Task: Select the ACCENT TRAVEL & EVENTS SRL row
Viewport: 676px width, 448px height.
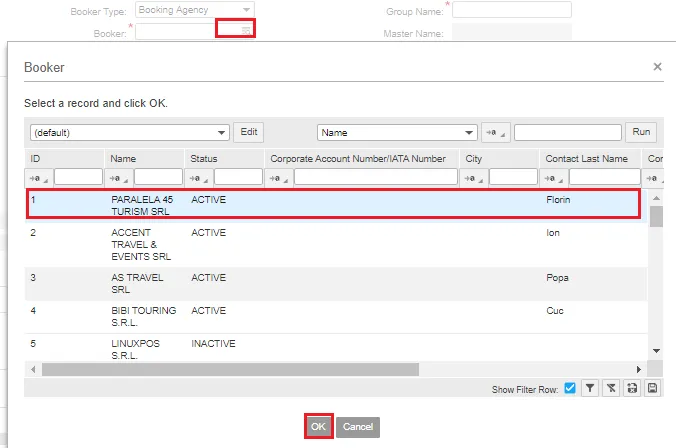Action: click(336, 244)
